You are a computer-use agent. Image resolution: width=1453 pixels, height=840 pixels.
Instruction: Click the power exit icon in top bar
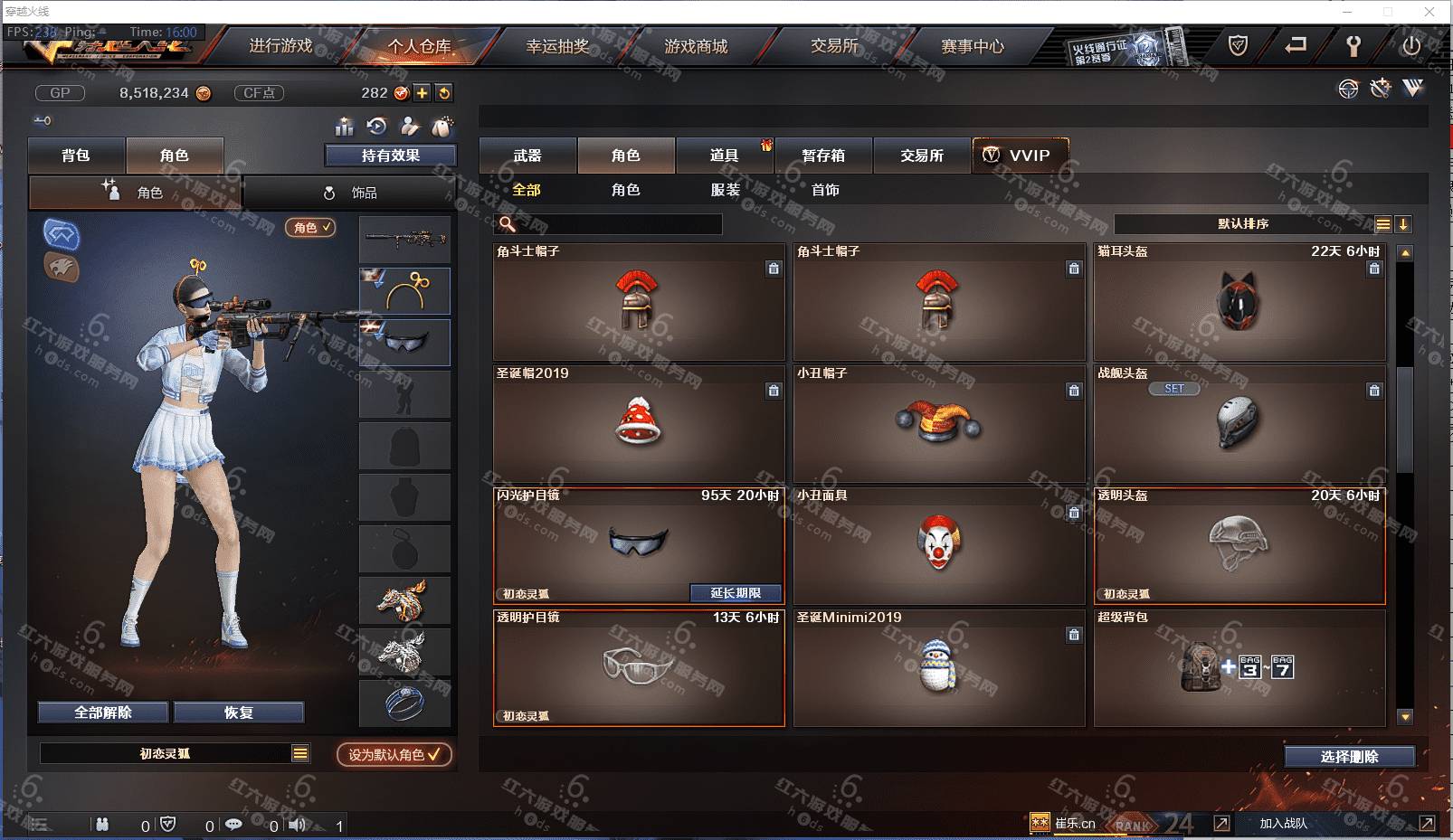(x=1410, y=45)
